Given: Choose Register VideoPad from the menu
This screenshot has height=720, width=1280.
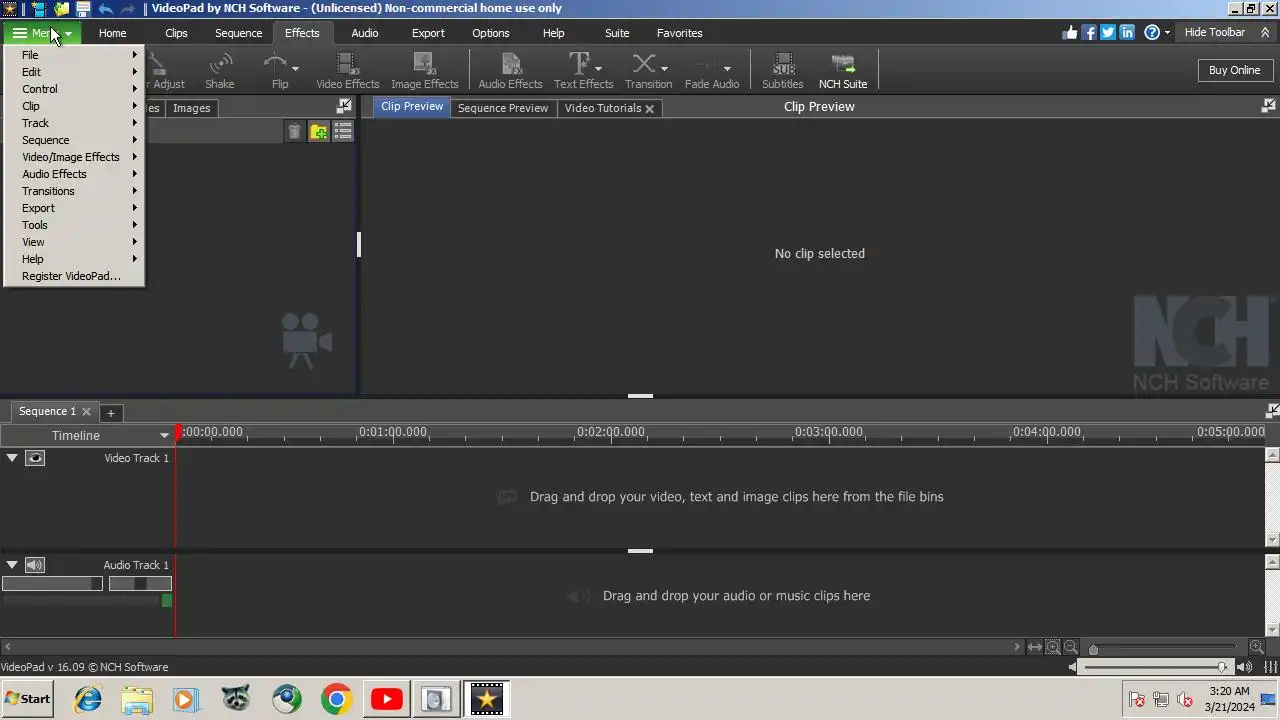Looking at the screenshot, I should pyautogui.click(x=75, y=276).
